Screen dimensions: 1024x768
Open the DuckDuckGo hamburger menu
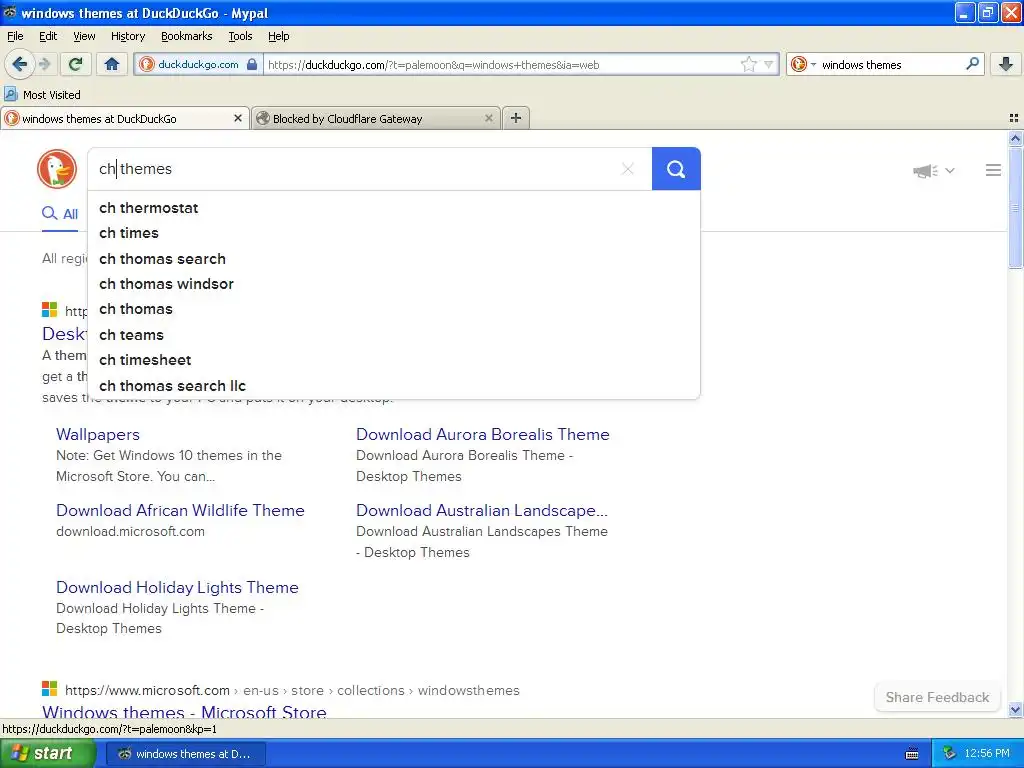coord(993,170)
